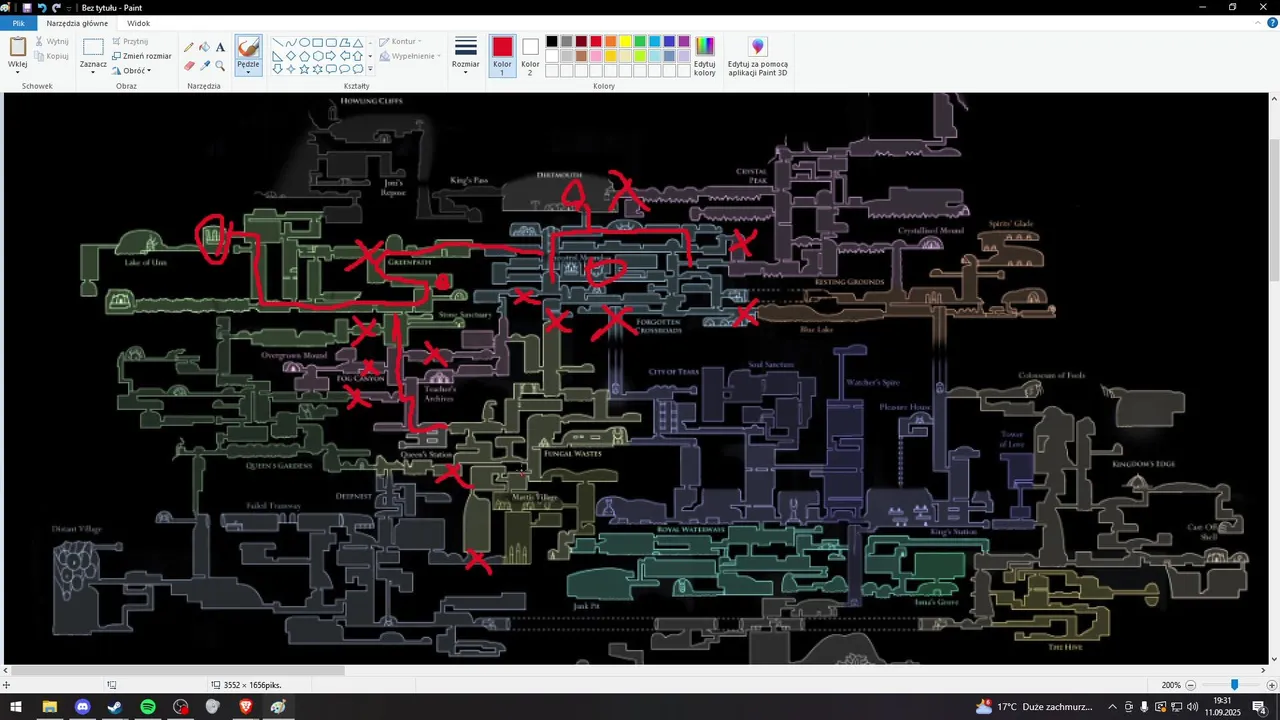Click the 200% zoom level text
This screenshot has height=720, width=1280.
[x=1171, y=685]
